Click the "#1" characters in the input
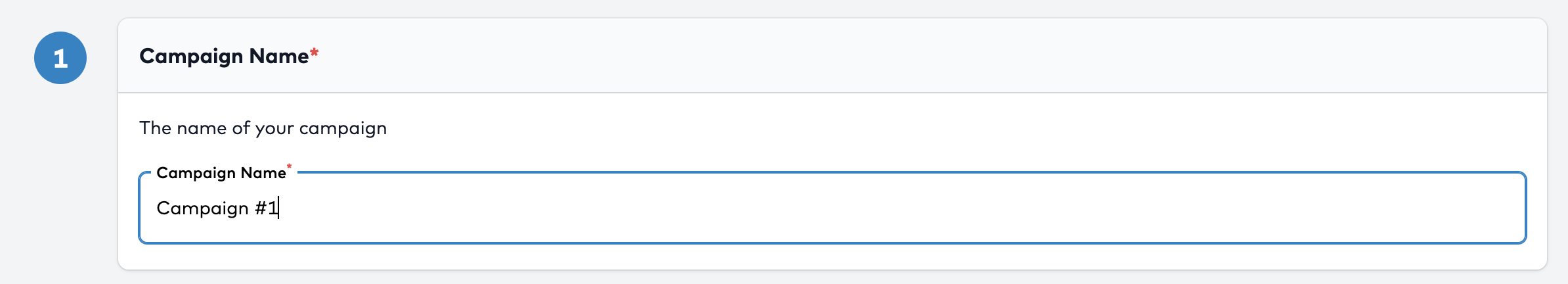The image size is (1568, 284). point(266,208)
